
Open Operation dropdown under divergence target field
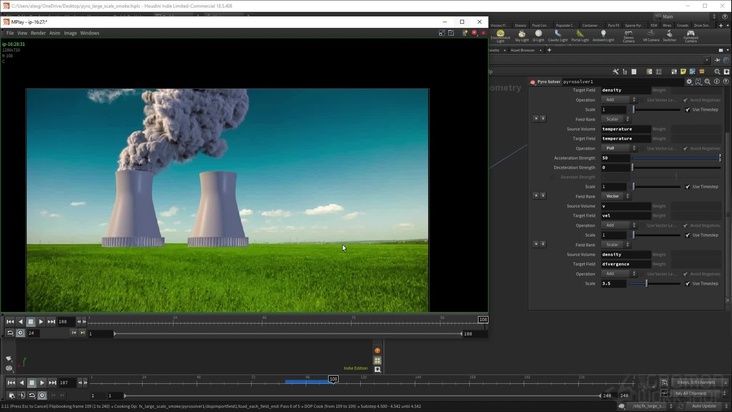(x=619, y=274)
